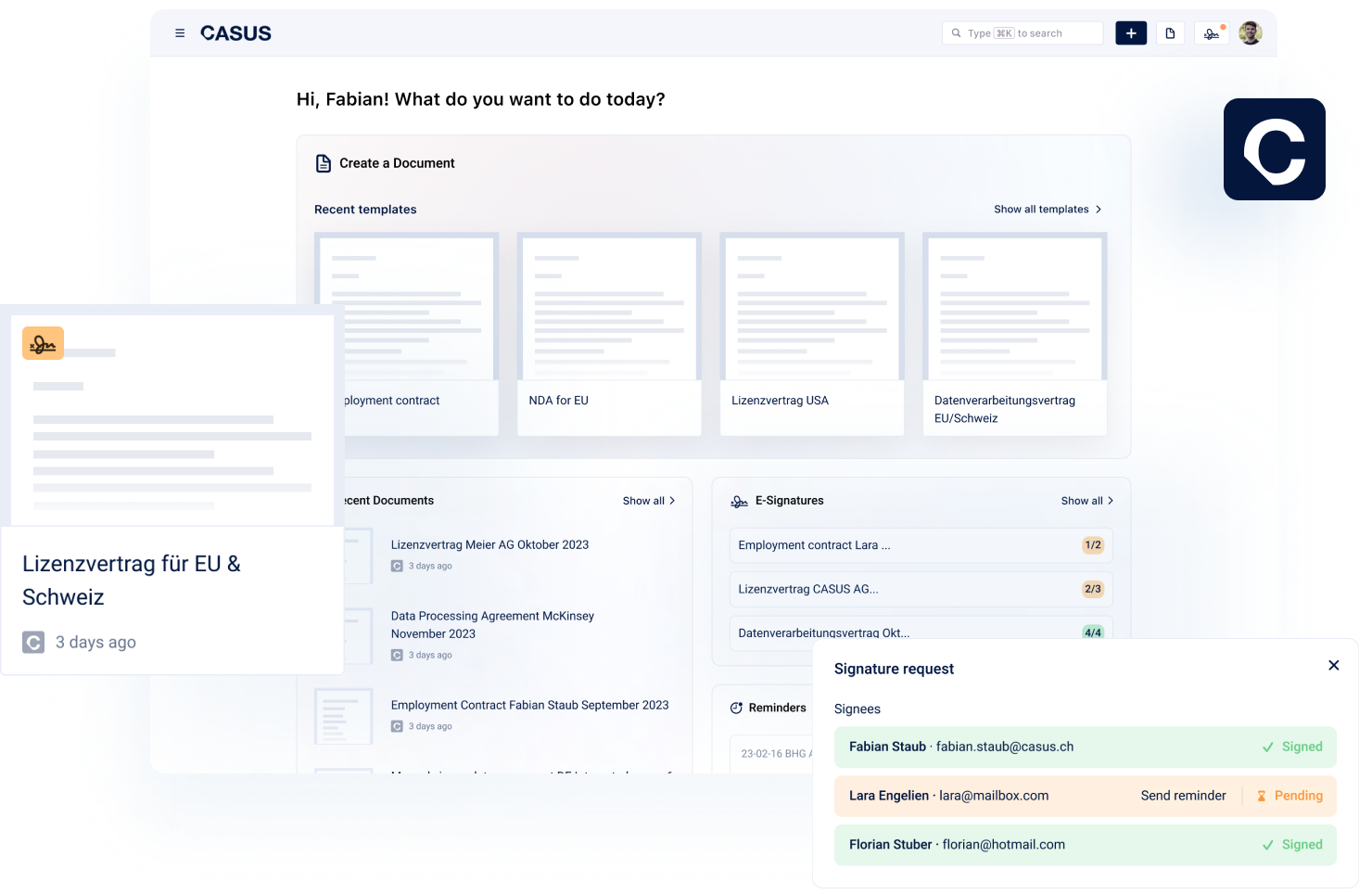Open the hamburger menu icon
This screenshot has width=1372, height=894.
tap(179, 32)
